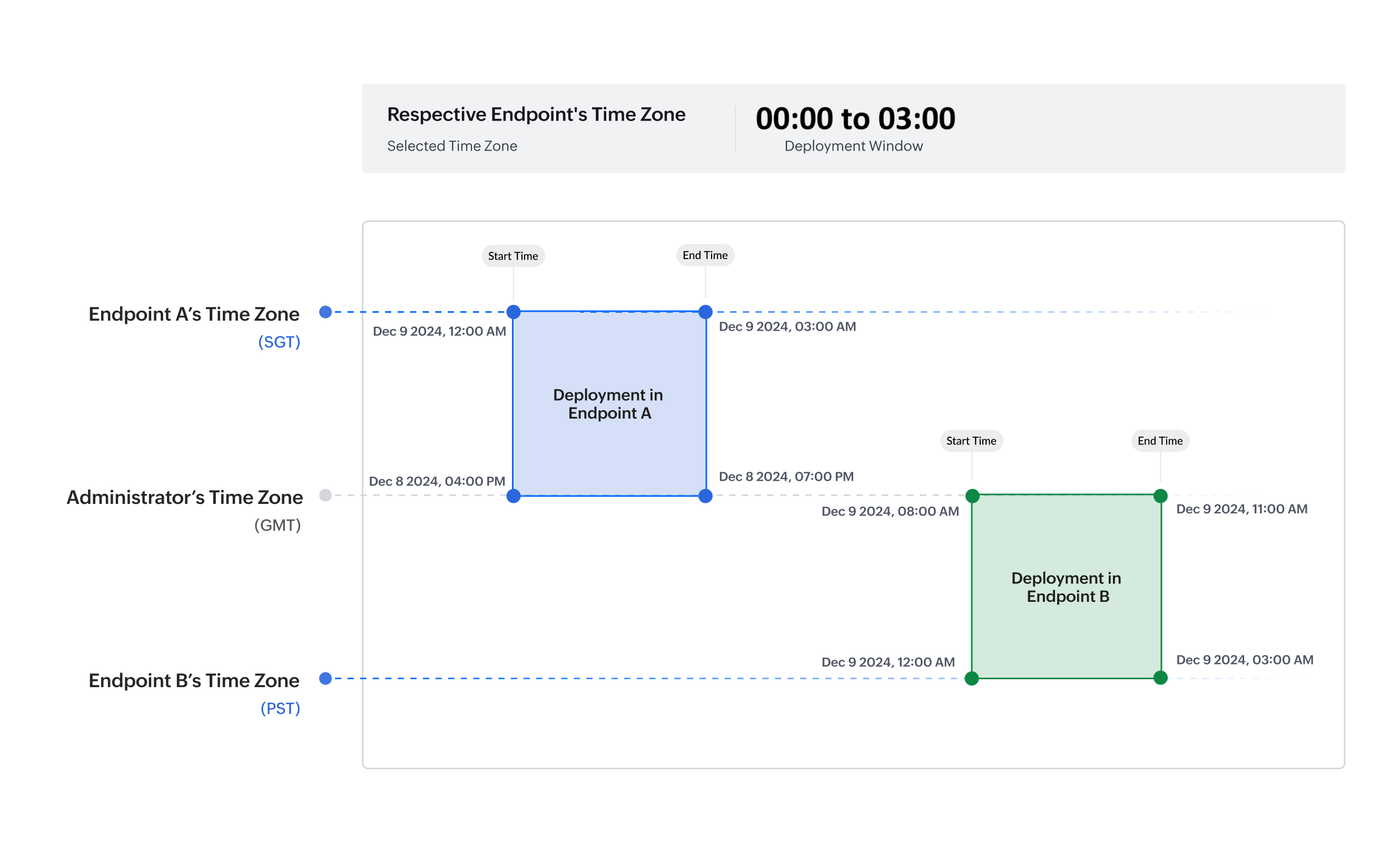Click green marker at Dec 9 11:00 AM
The image size is (1400, 853).
[x=1160, y=496]
